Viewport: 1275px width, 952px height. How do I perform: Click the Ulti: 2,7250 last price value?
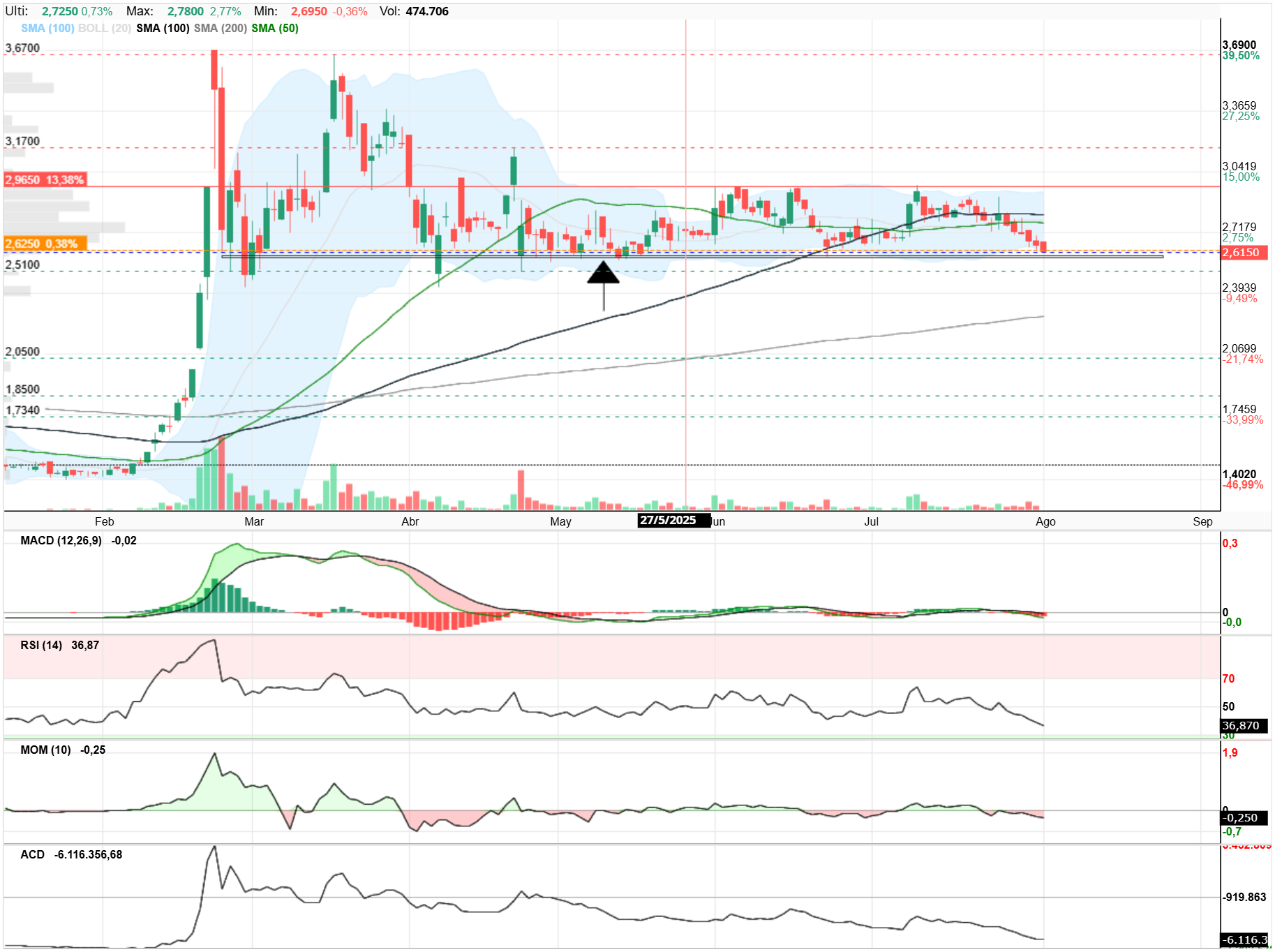click(x=60, y=11)
